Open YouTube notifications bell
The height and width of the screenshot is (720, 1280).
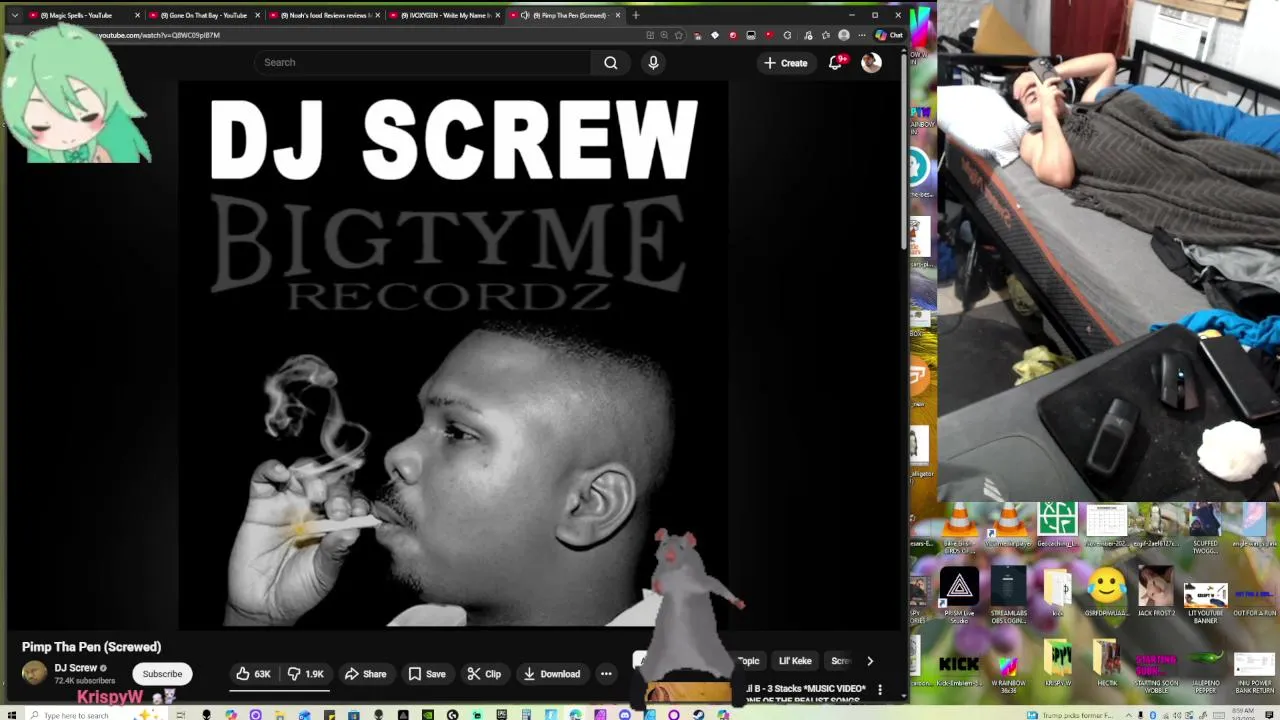click(x=836, y=63)
